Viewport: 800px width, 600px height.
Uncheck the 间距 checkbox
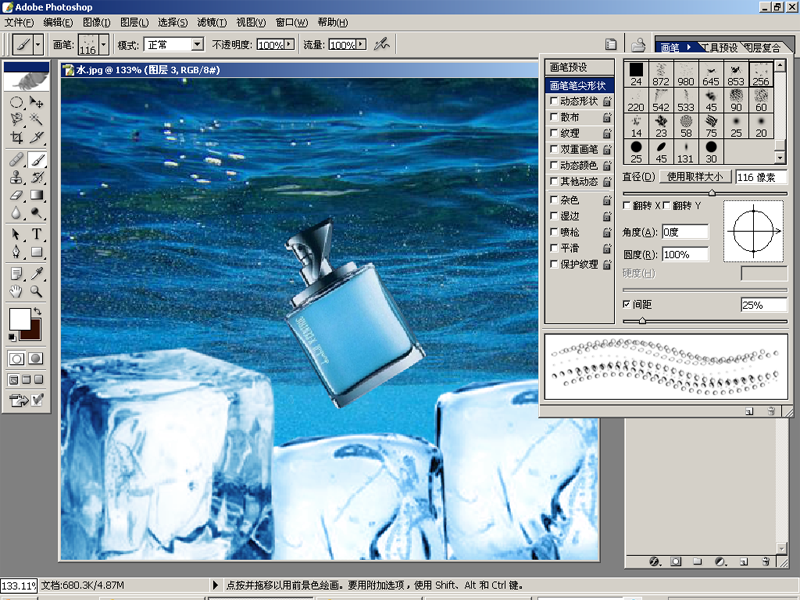[627, 304]
